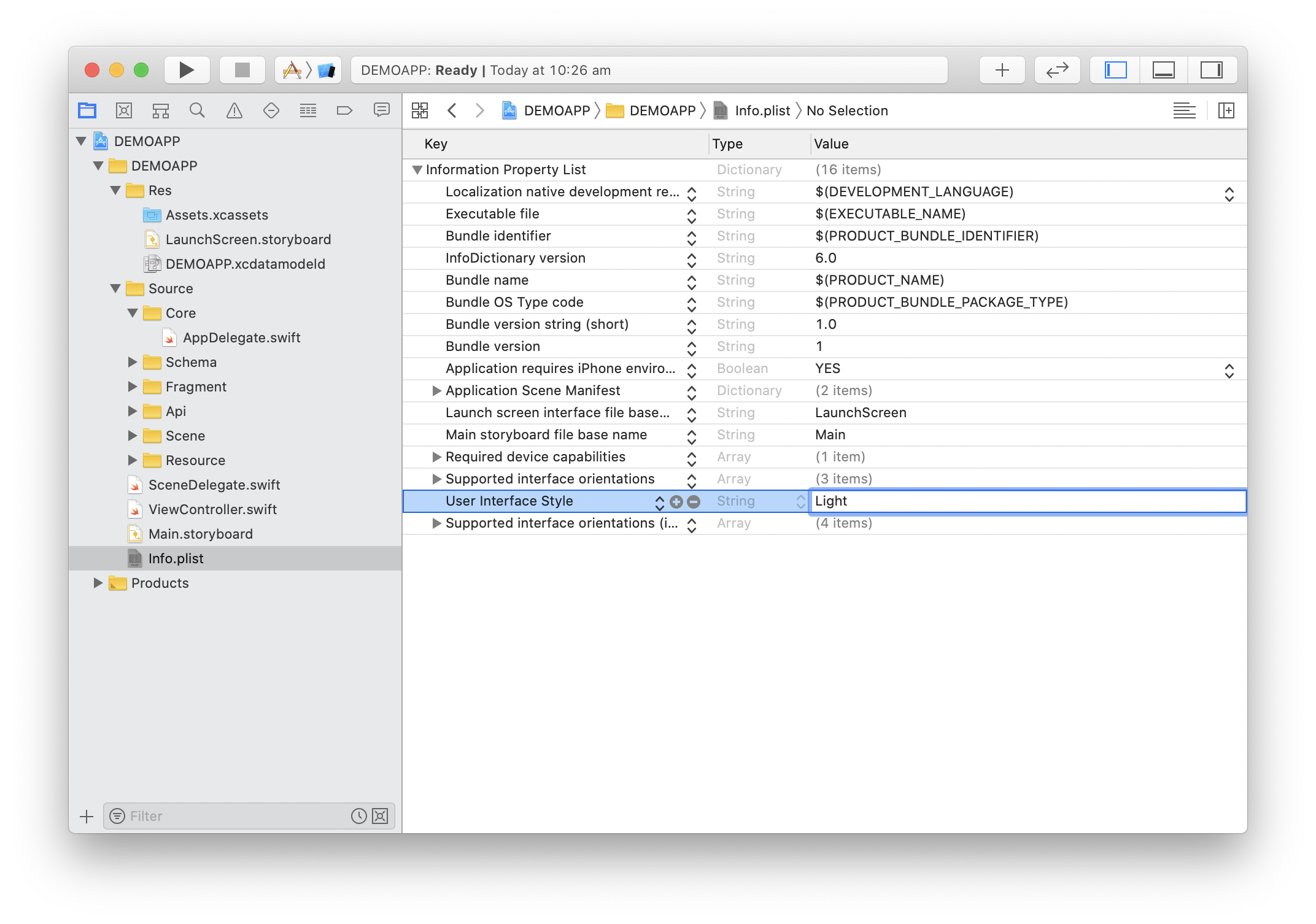The image size is (1316, 924).
Task: Remove the User Interface Style row
Action: click(x=694, y=502)
